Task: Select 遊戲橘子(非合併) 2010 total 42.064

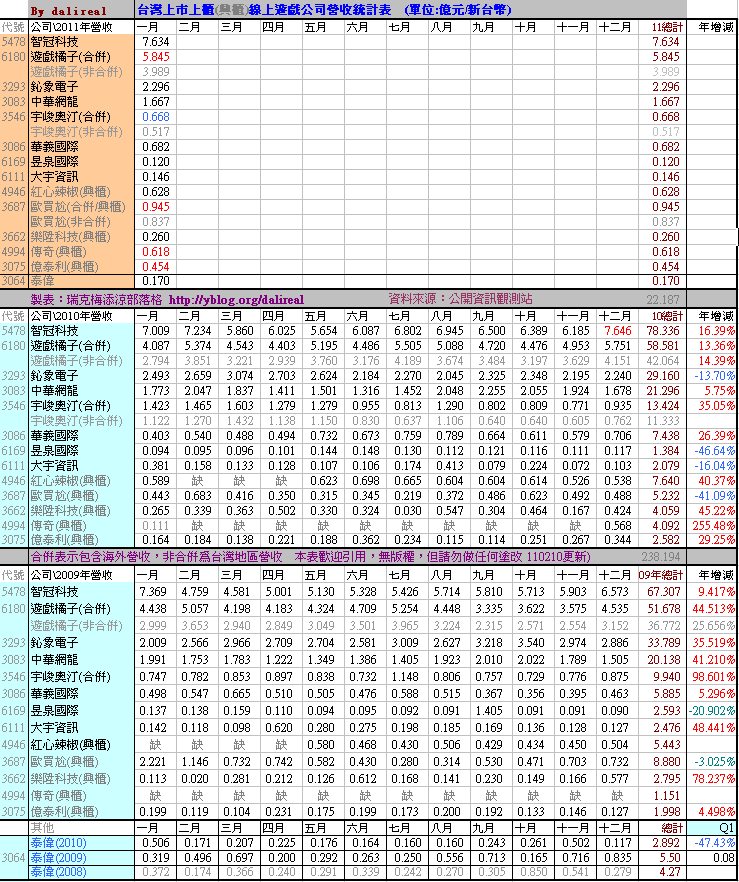Action: coord(663,361)
